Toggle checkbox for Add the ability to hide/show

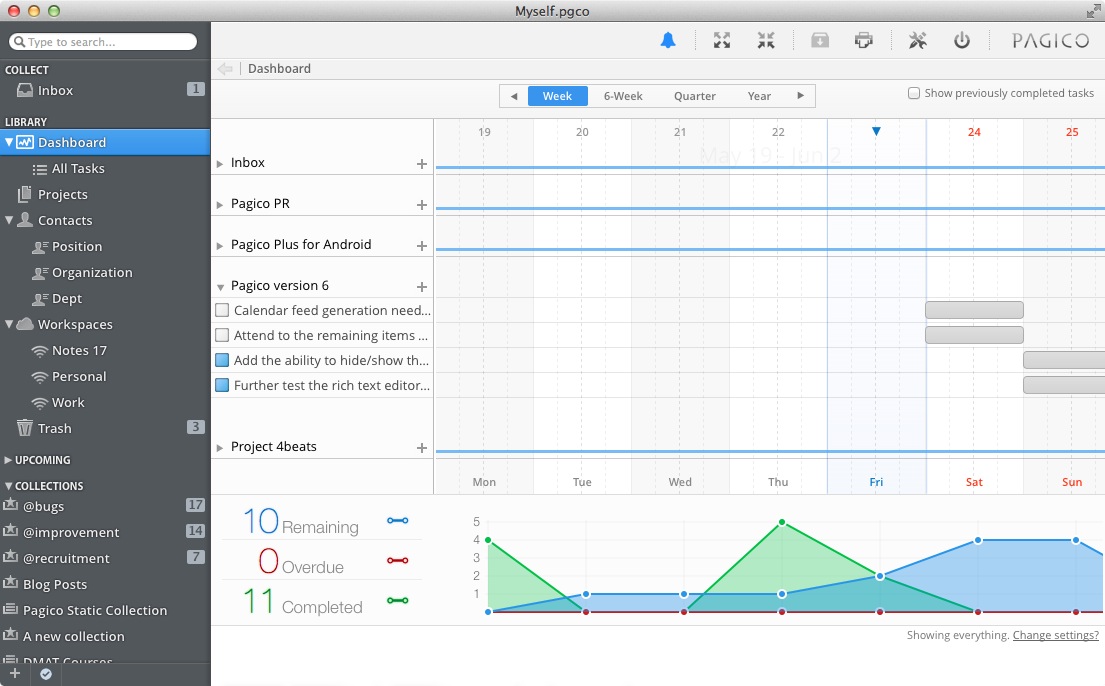click(x=222, y=360)
